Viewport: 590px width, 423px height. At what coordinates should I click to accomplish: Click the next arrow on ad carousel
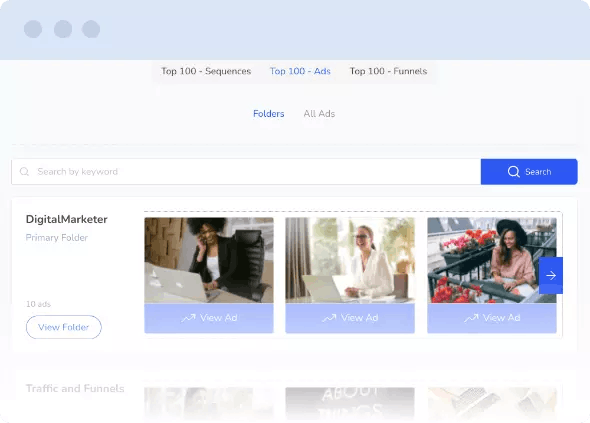[x=551, y=275]
